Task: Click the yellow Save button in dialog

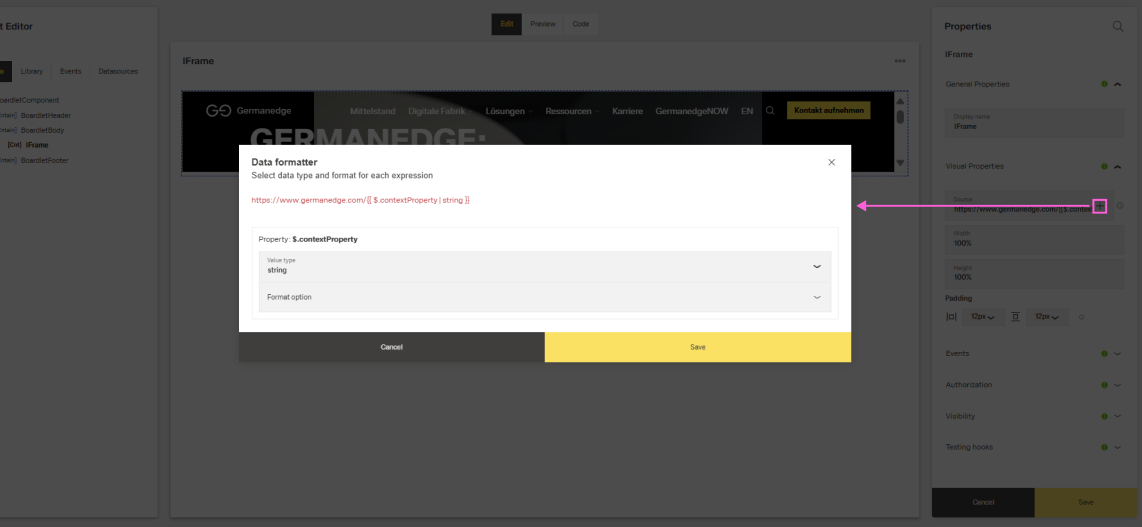Action: (x=698, y=347)
